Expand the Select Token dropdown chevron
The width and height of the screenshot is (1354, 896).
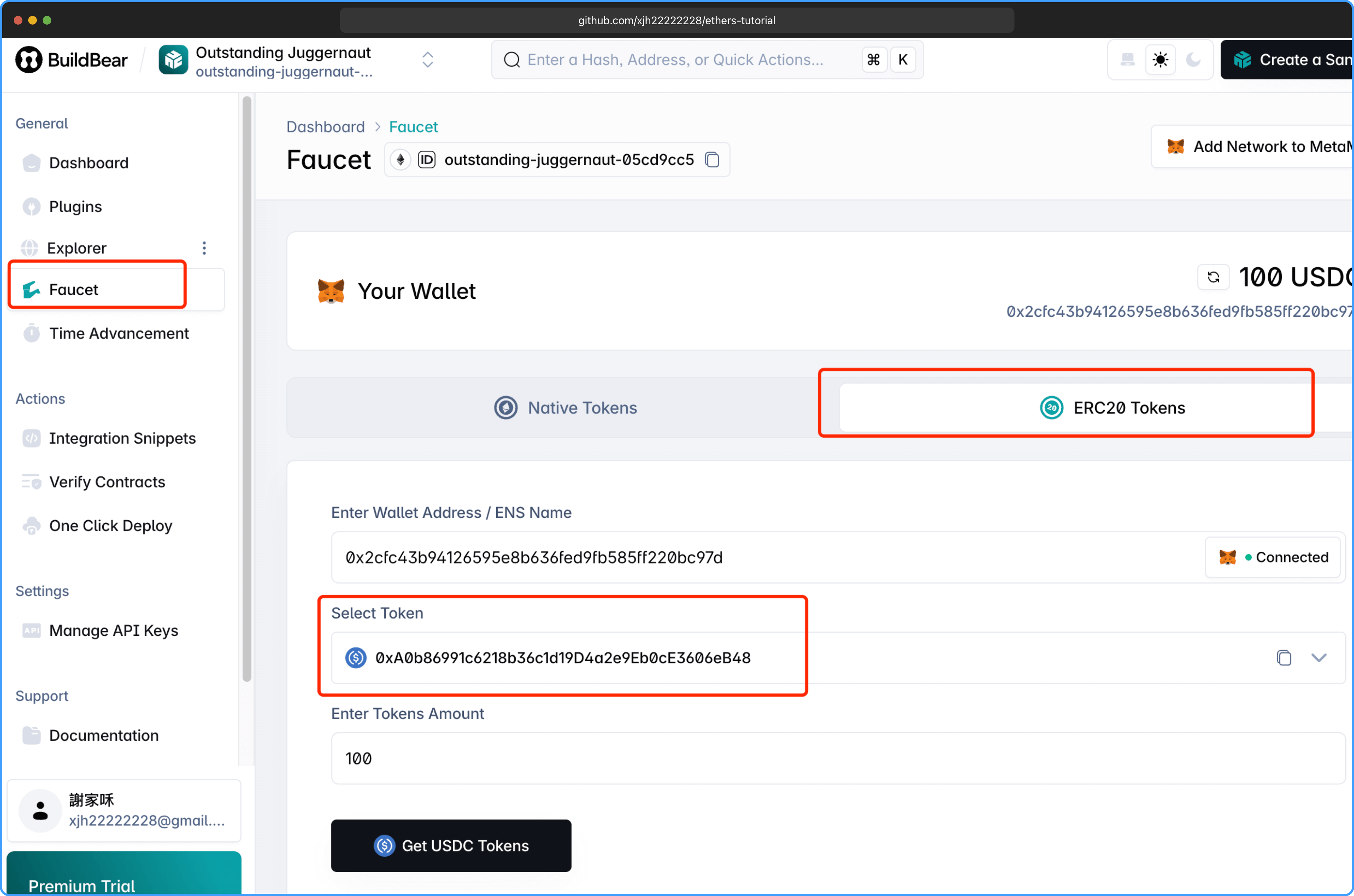click(1319, 658)
